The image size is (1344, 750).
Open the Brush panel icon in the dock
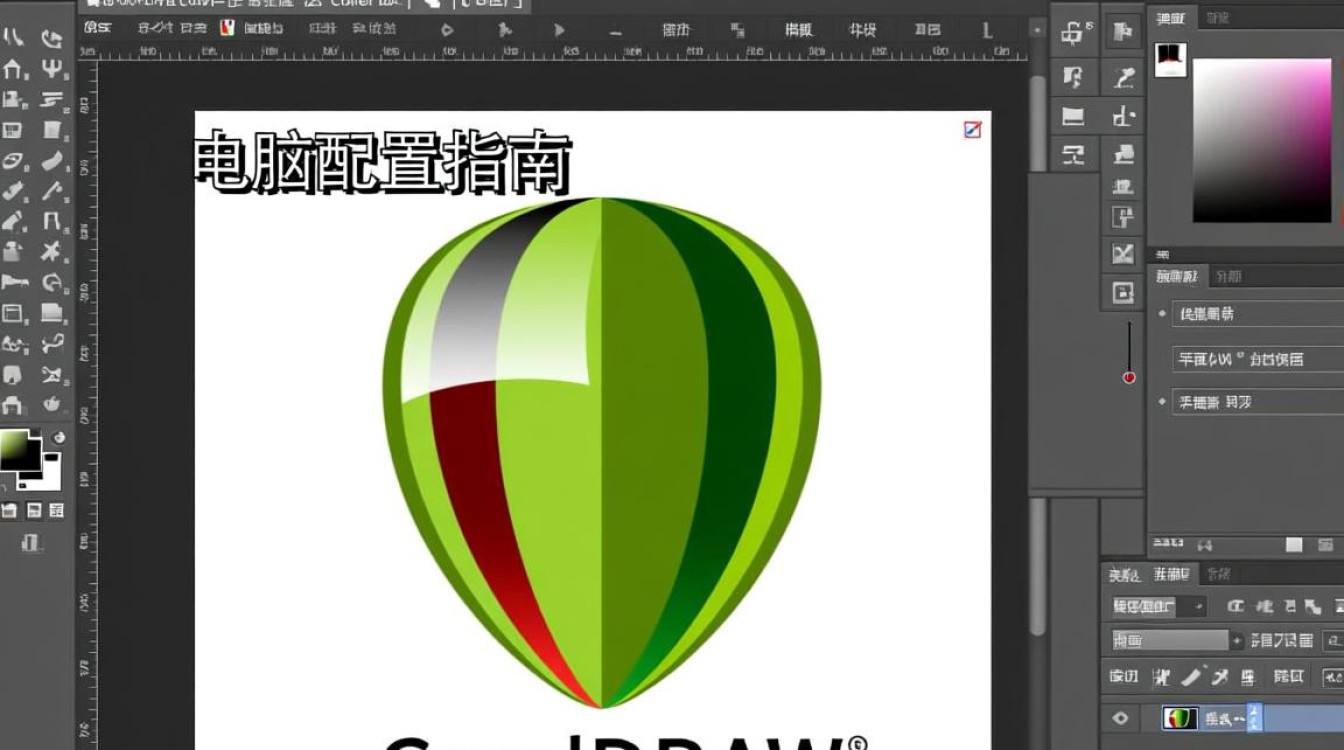click(1125, 75)
